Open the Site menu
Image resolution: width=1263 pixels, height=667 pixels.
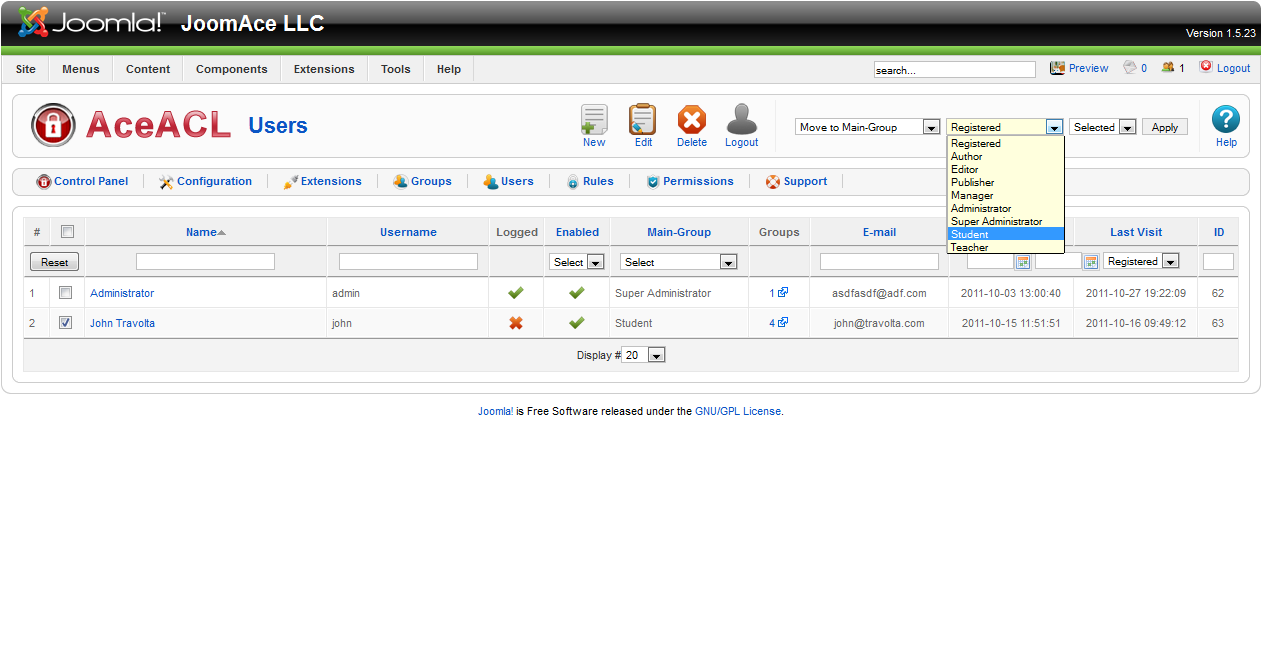coord(26,69)
